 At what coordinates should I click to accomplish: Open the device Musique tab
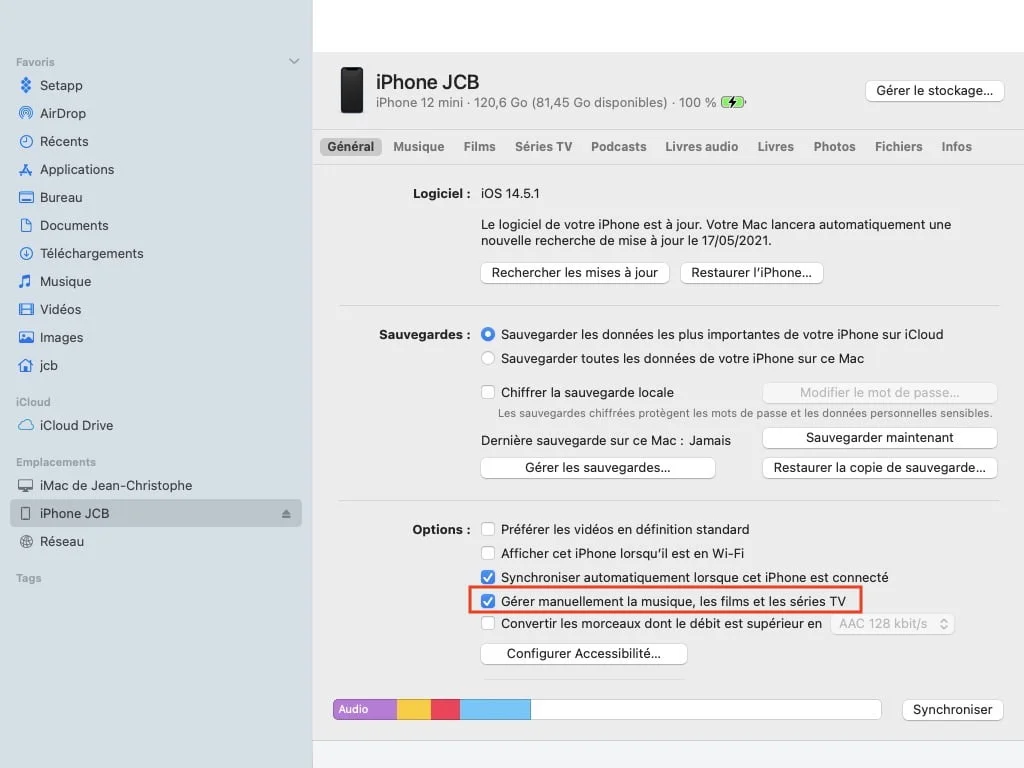pyautogui.click(x=419, y=147)
